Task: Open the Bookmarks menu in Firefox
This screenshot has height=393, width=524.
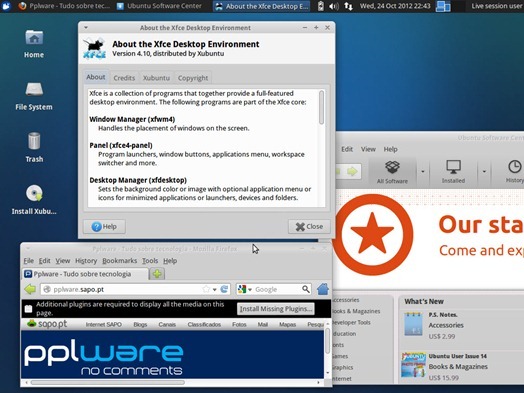Action: point(119,261)
